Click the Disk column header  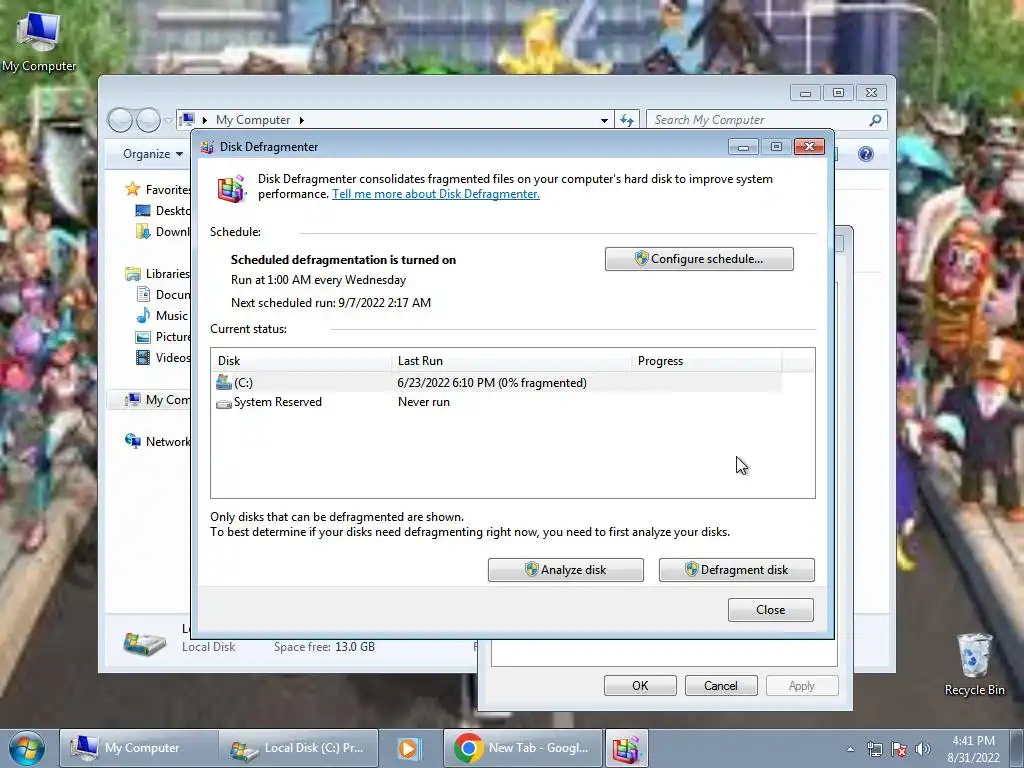click(x=301, y=360)
